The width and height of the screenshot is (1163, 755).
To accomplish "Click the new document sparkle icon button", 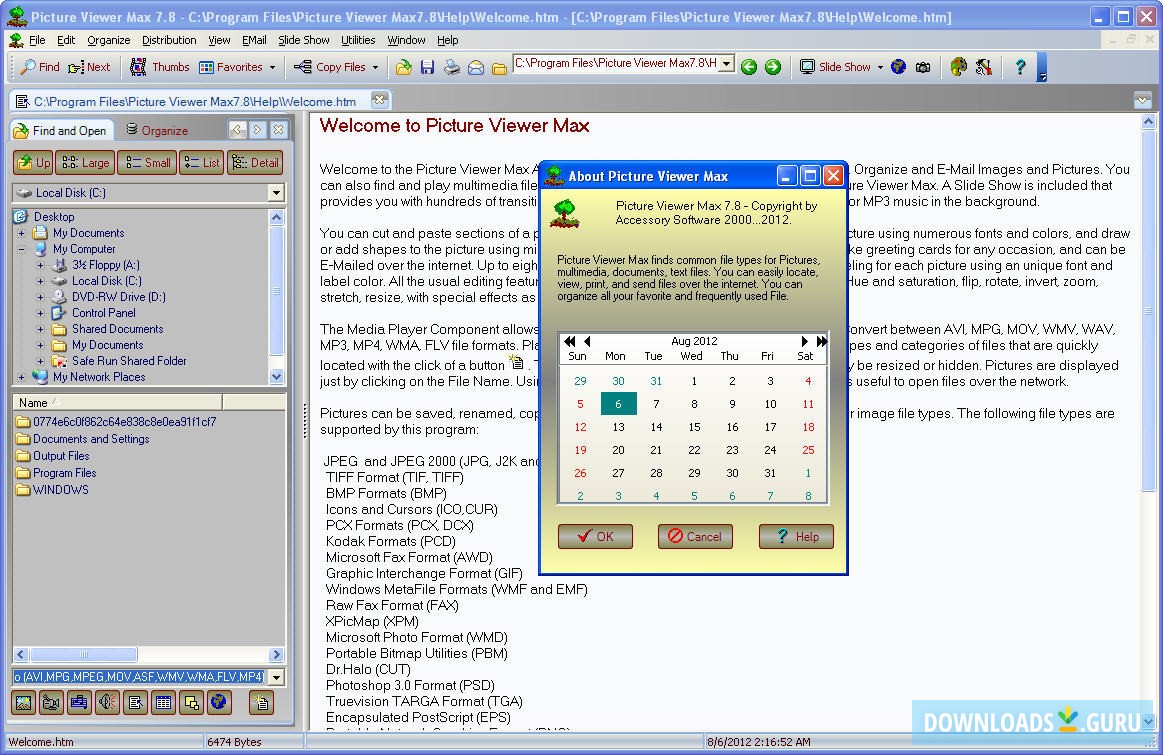I will click(x=261, y=702).
